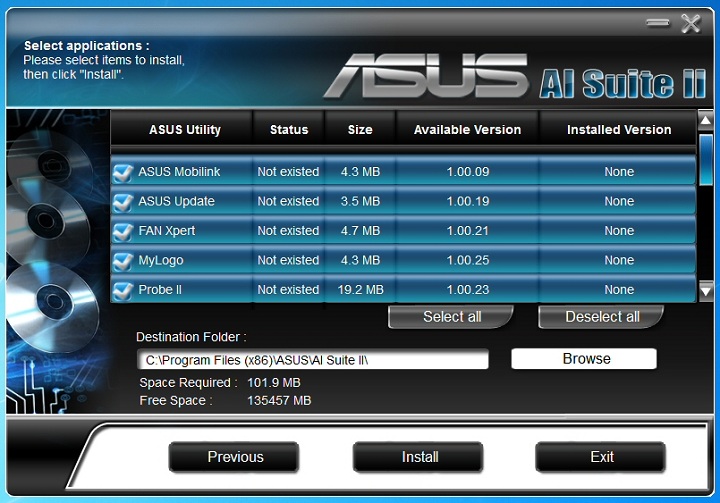Start installation with the Install button
Image resolution: width=720 pixels, height=503 pixels.
(x=418, y=457)
